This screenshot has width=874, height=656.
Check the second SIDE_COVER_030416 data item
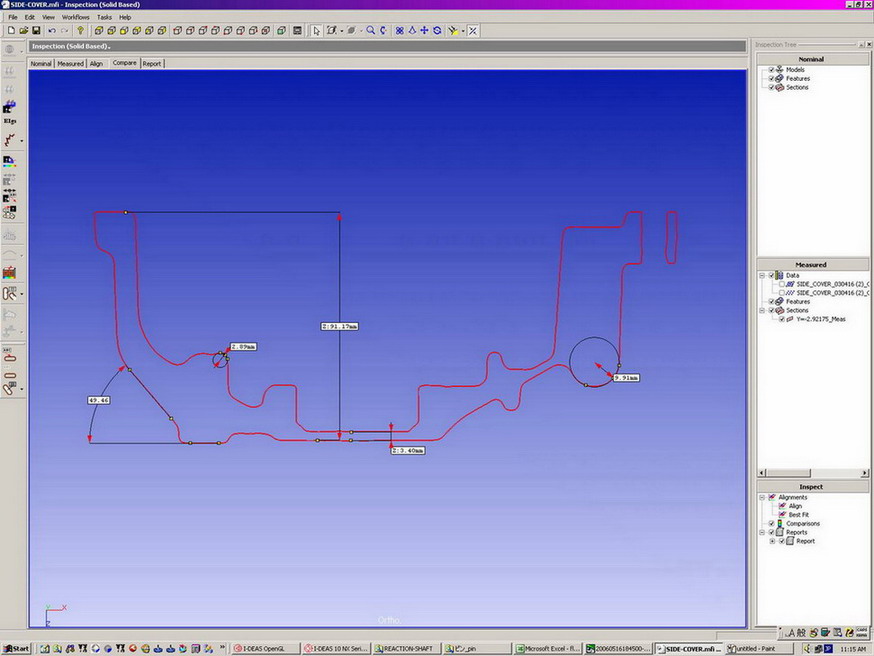781,293
